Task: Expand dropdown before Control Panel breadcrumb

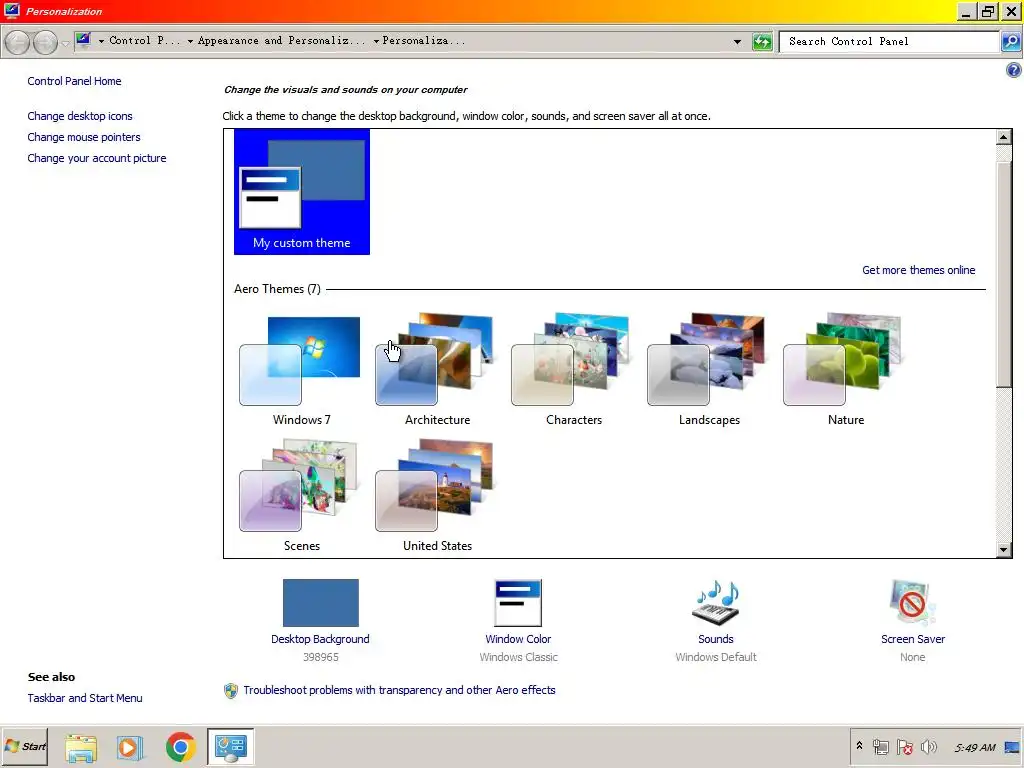Action: point(101,41)
